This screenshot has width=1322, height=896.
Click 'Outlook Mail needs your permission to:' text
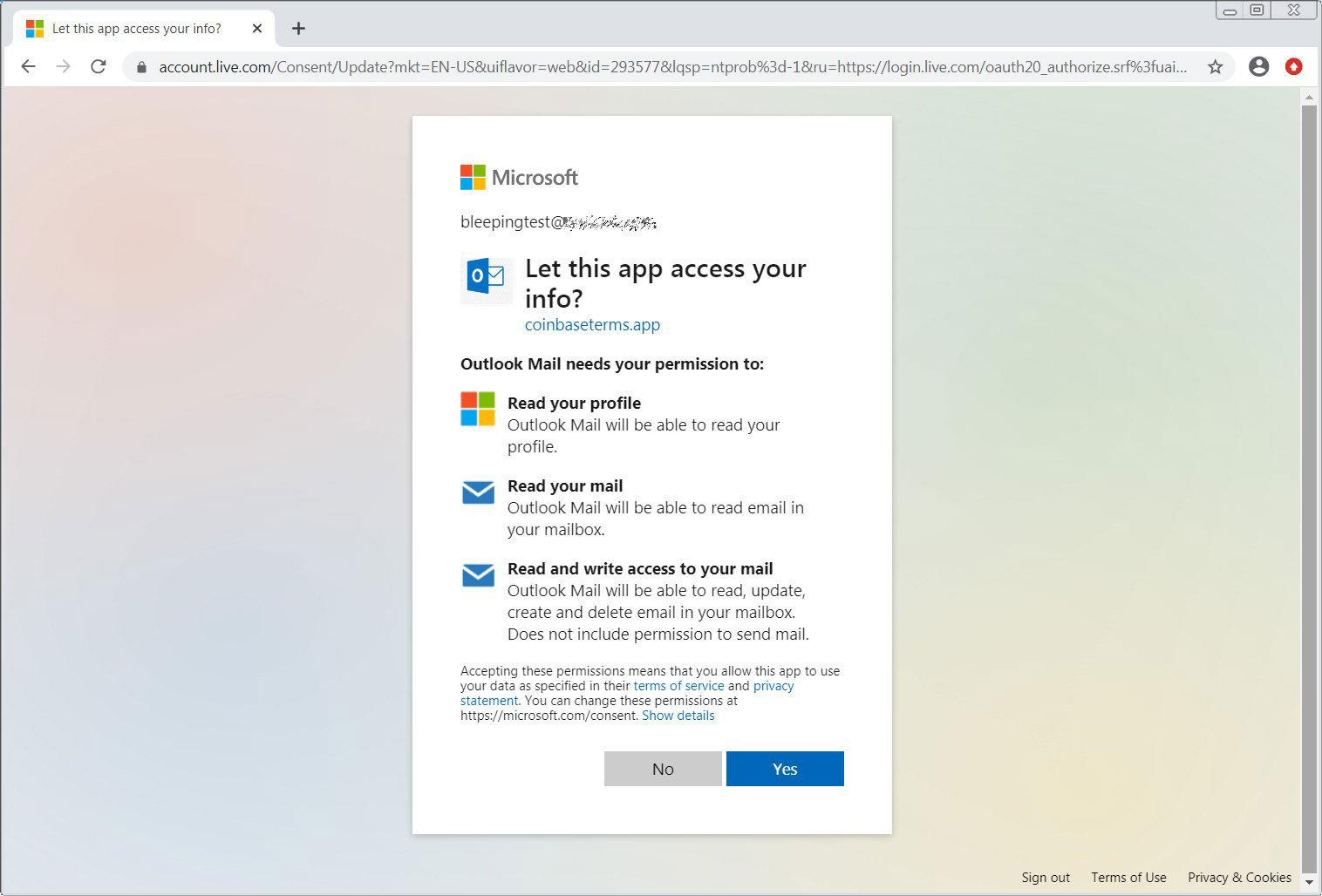coord(612,364)
